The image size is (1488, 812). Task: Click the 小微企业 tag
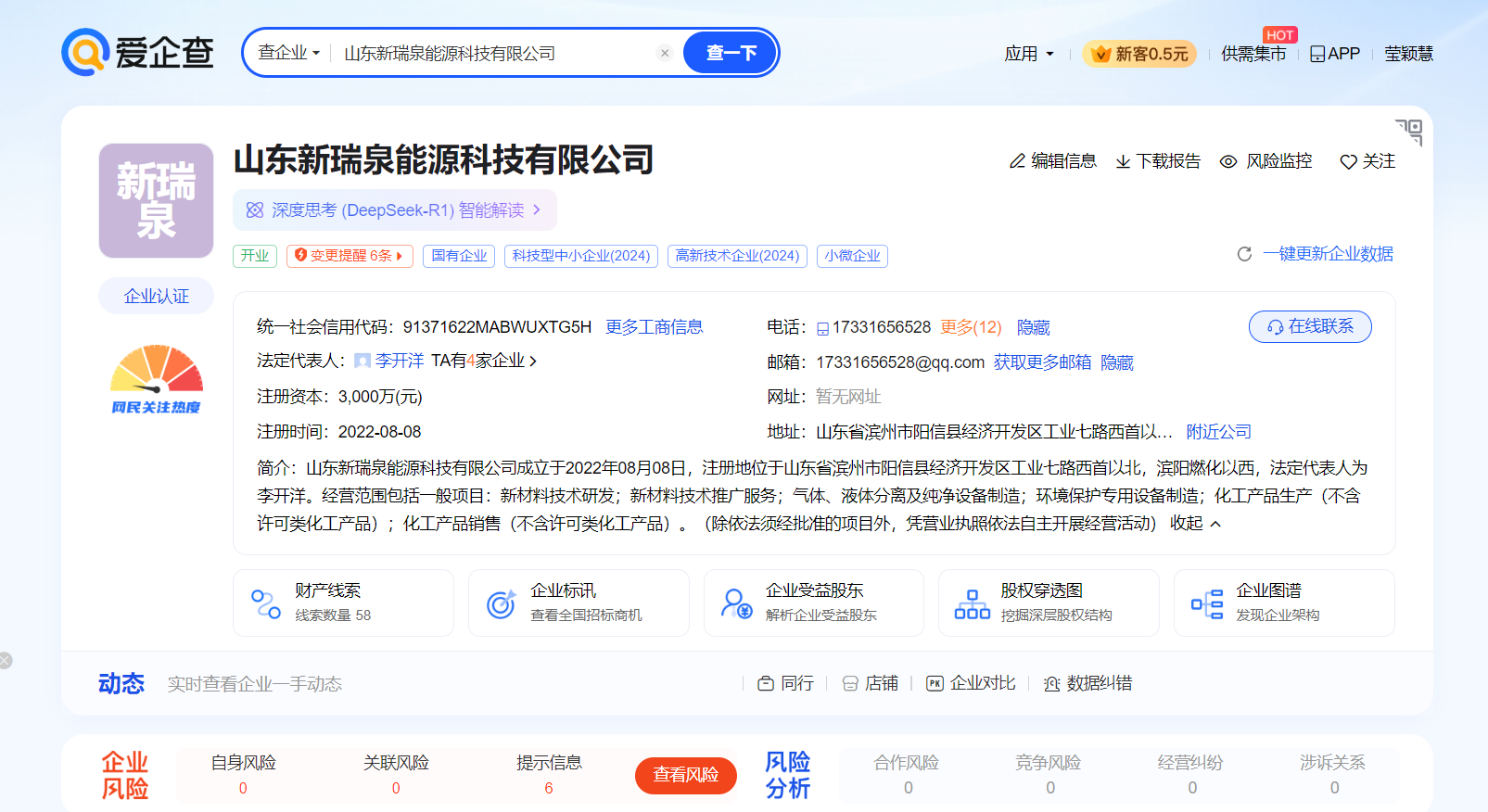(852, 256)
